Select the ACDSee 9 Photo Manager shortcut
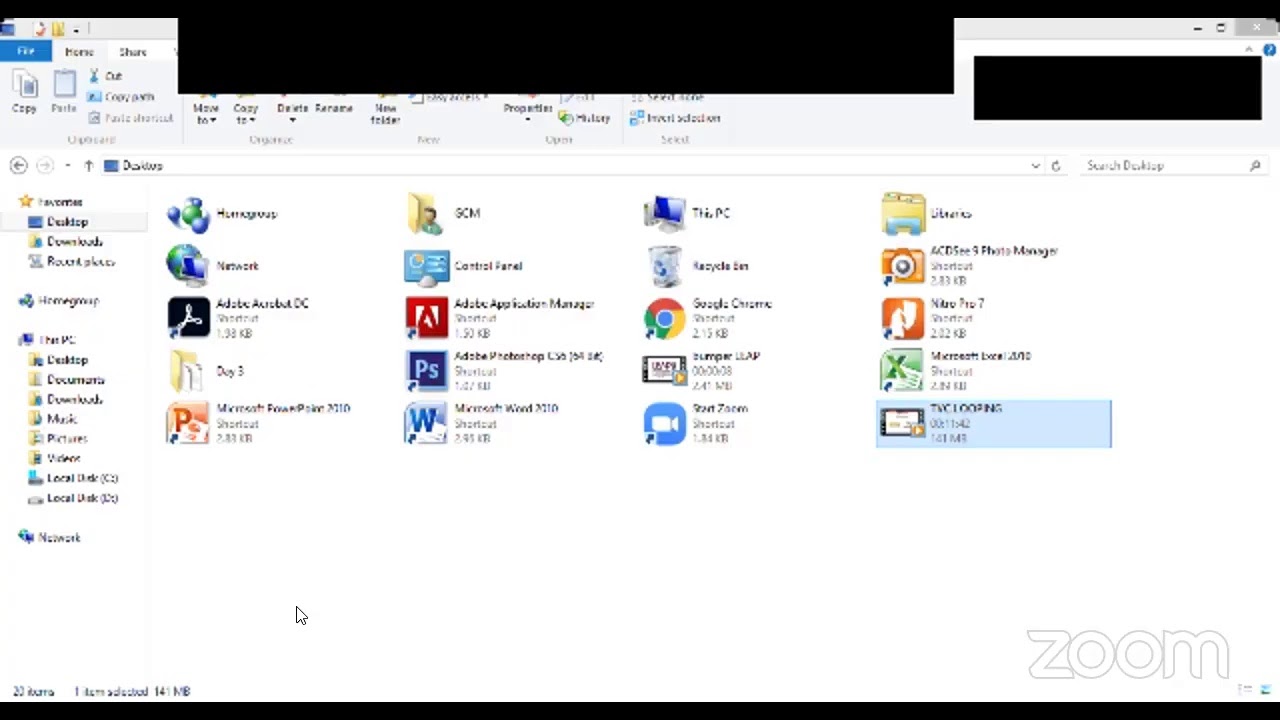 point(970,266)
